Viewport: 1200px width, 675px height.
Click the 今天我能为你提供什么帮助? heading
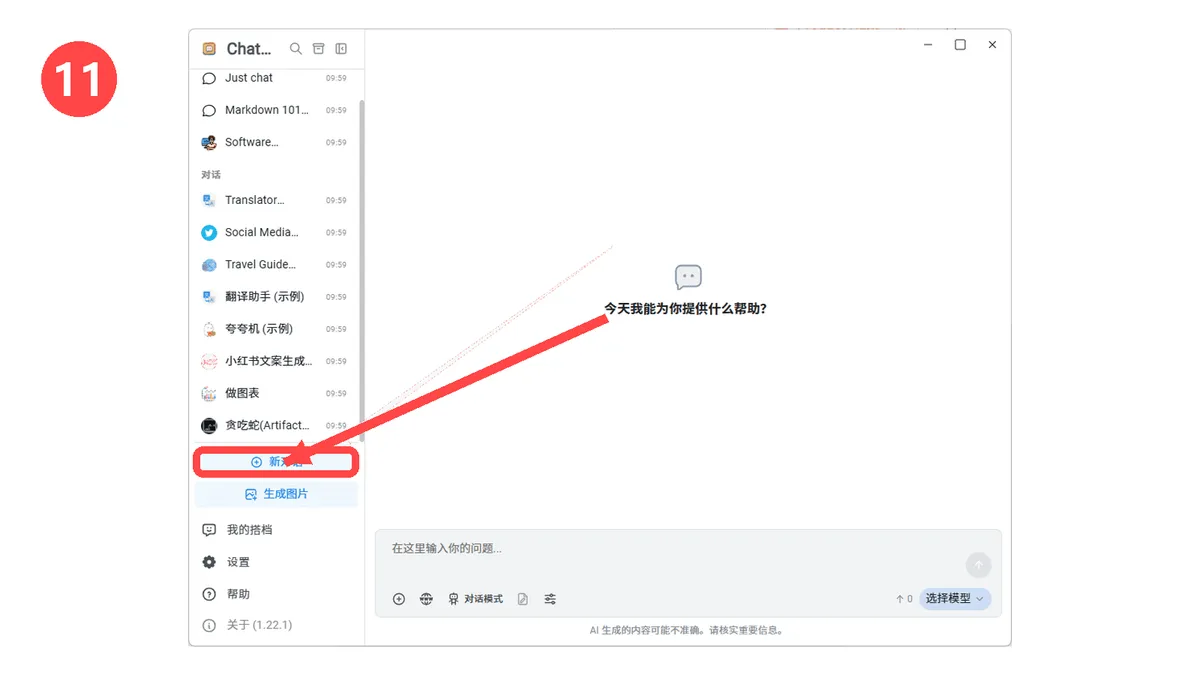click(x=685, y=309)
